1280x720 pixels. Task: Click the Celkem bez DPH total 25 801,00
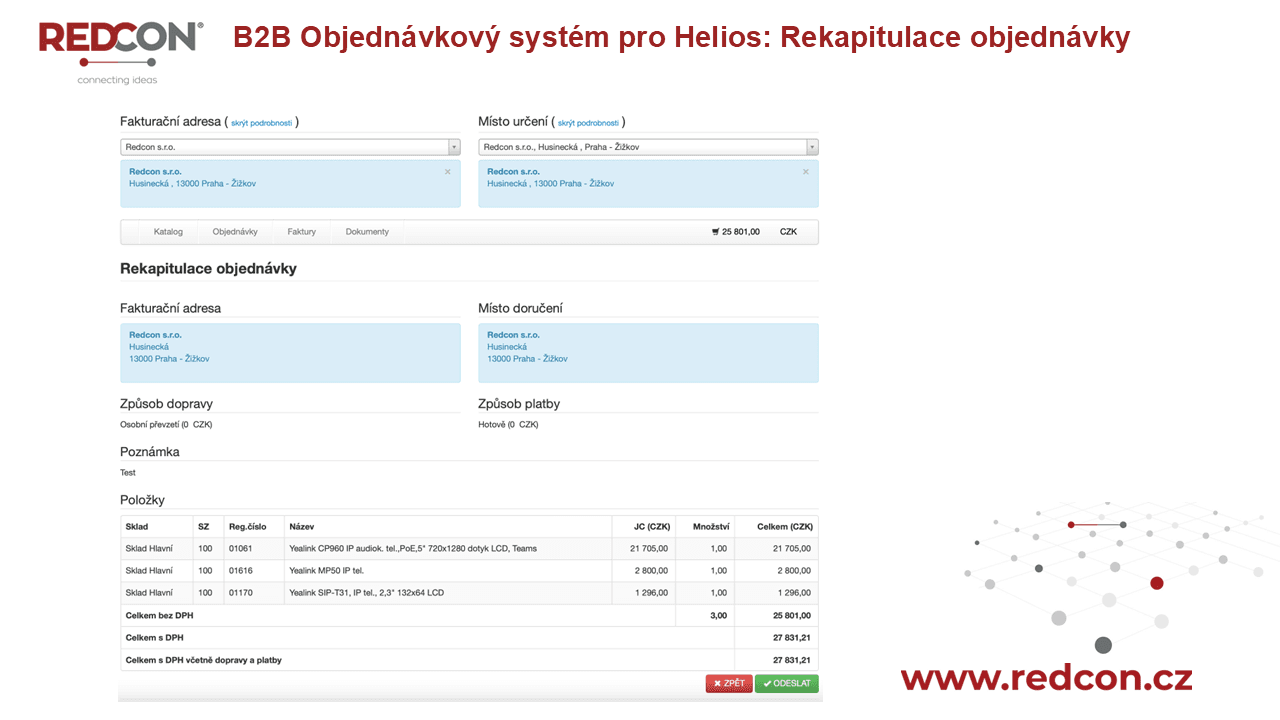(792, 616)
